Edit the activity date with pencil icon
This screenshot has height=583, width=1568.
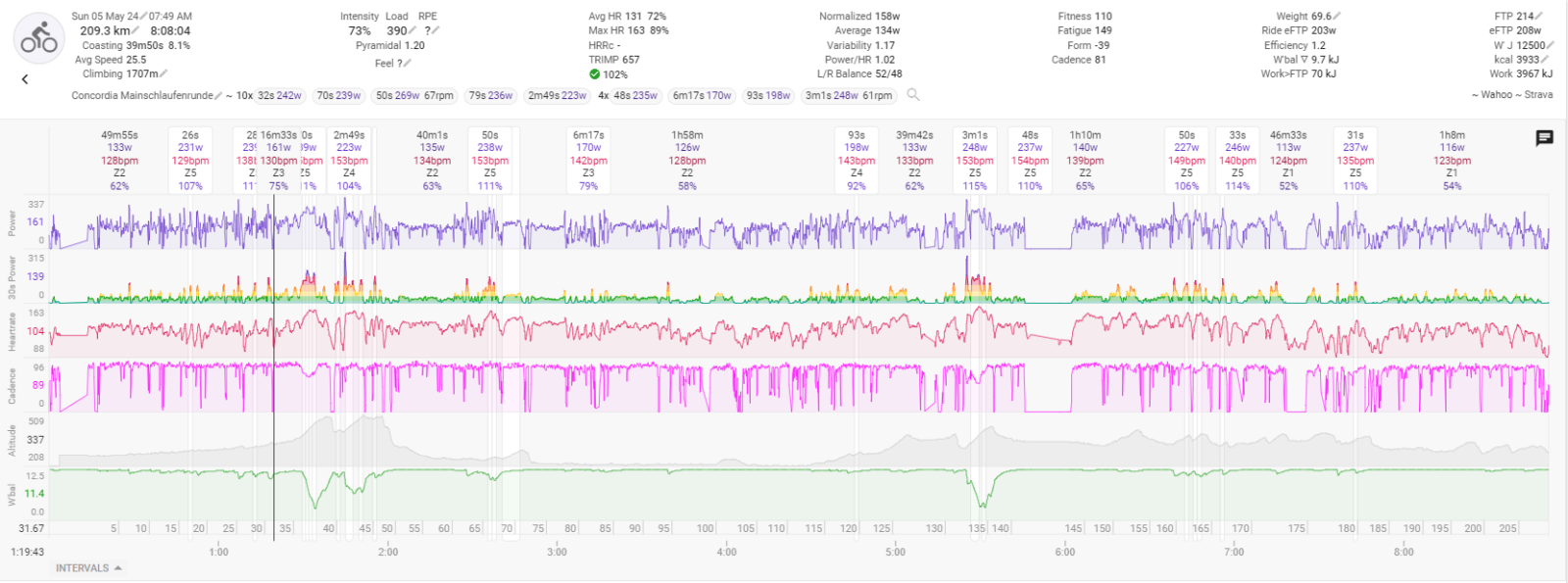[143, 17]
